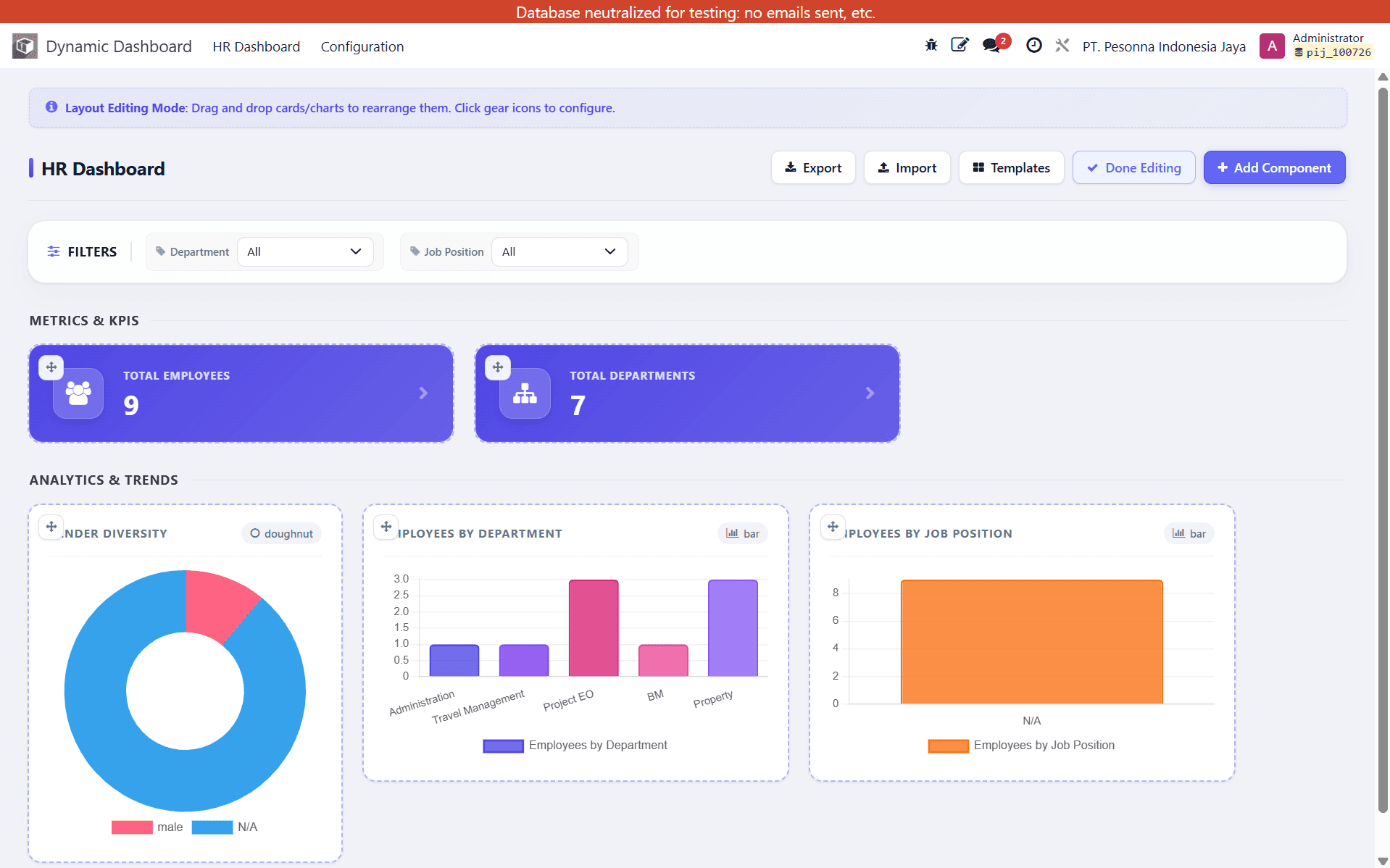
Task: Click chevron arrow on Total Departments card
Action: 870,393
